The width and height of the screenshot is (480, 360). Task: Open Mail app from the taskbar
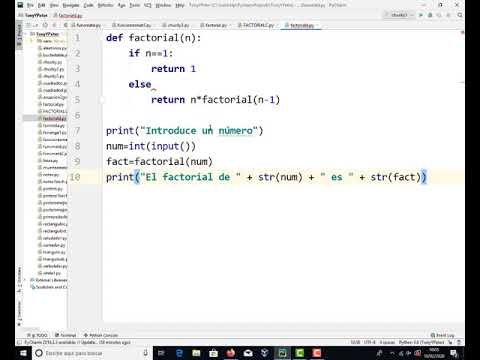click(x=248, y=353)
